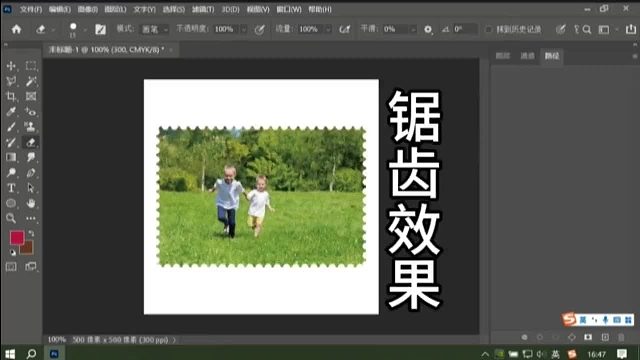
Task: Click the Home icon in options bar
Action: coord(16,29)
